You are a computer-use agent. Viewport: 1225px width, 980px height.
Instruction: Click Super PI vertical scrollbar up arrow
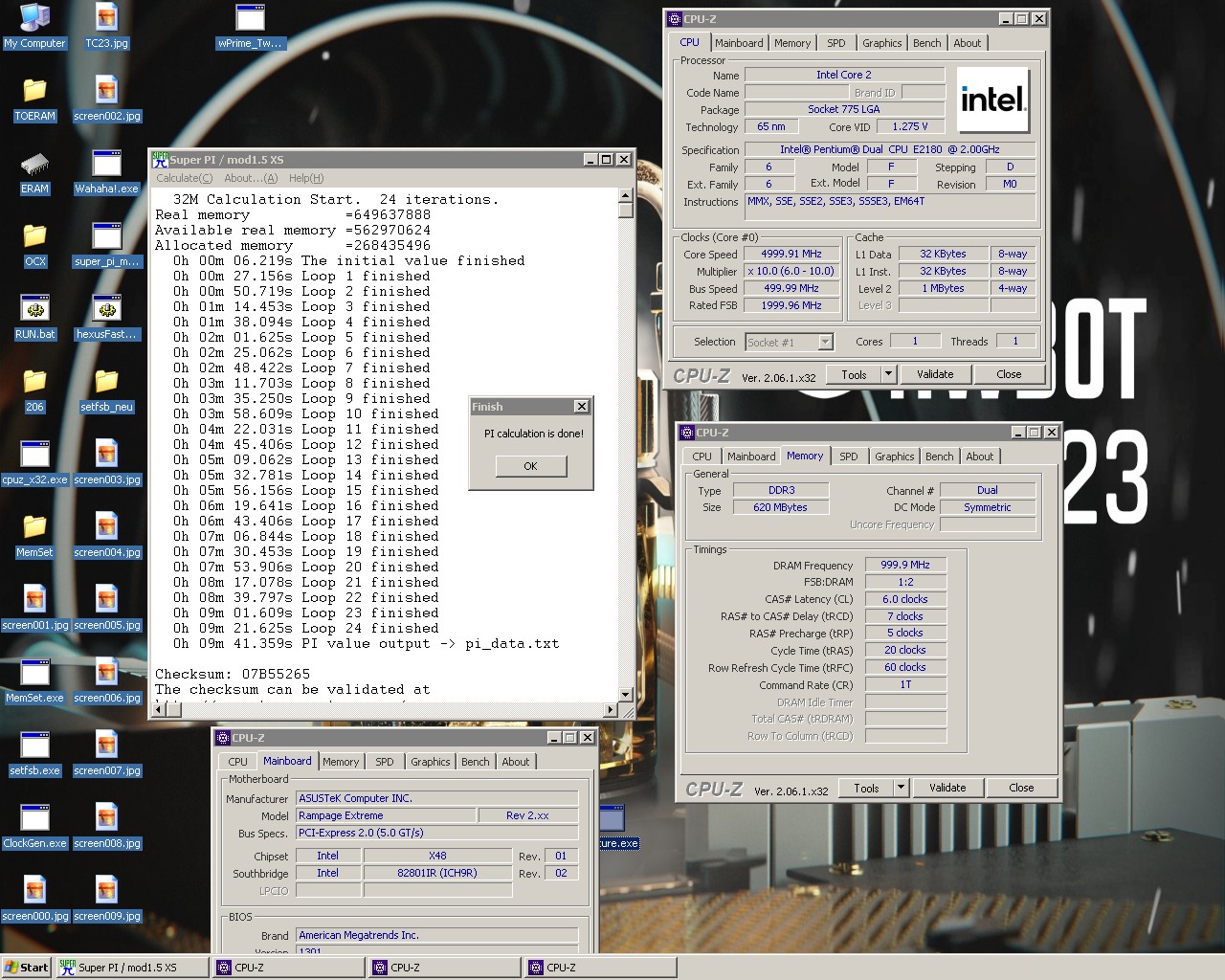tap(626, 195)
